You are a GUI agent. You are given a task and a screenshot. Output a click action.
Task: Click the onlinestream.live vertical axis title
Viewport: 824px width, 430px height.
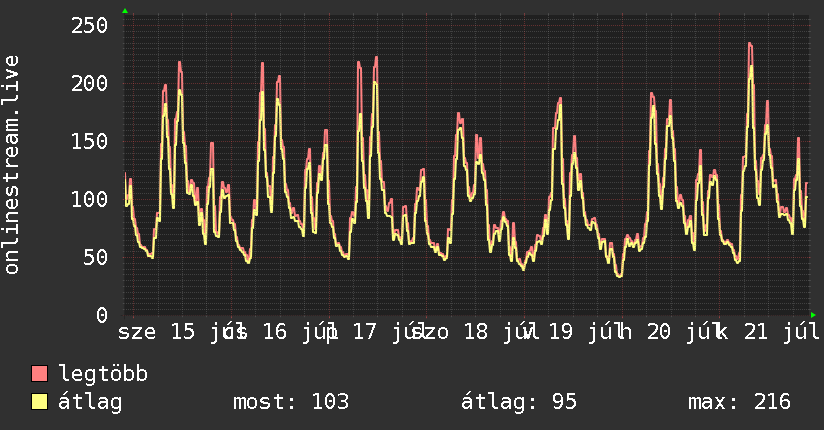pyautogui.click(x=11, y=165)
